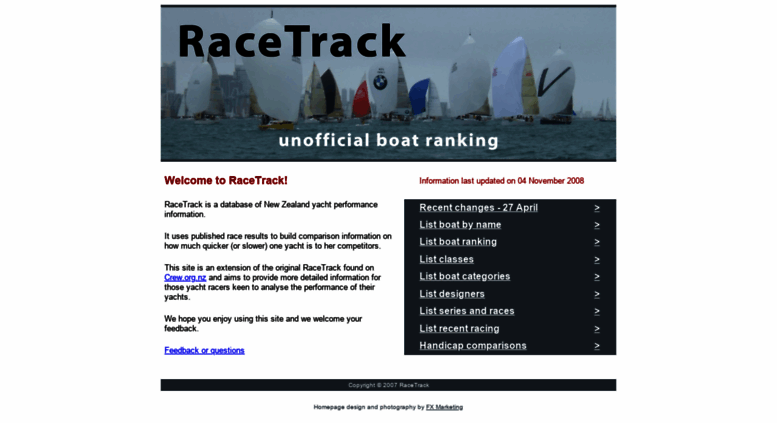Open List boat categories link
The height and width of the screenshot is (423, 777).
point(464,276)
